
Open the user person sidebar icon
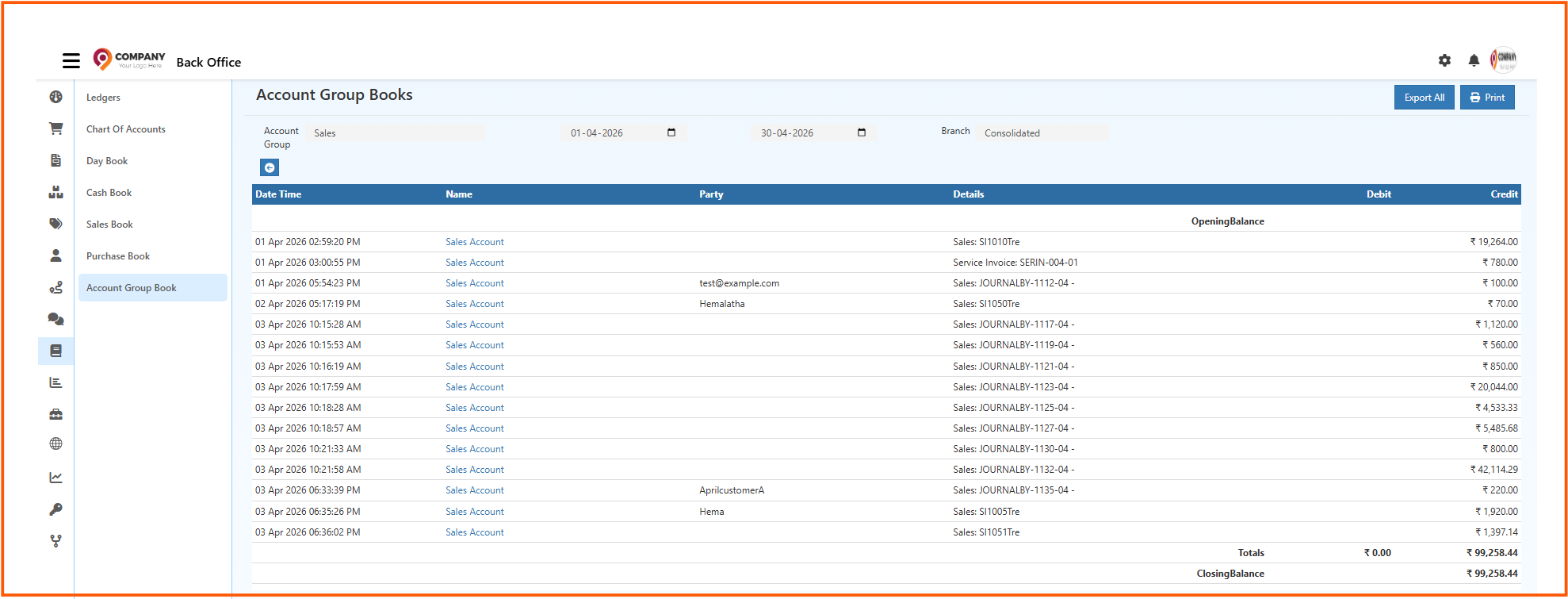pos(55,255)
